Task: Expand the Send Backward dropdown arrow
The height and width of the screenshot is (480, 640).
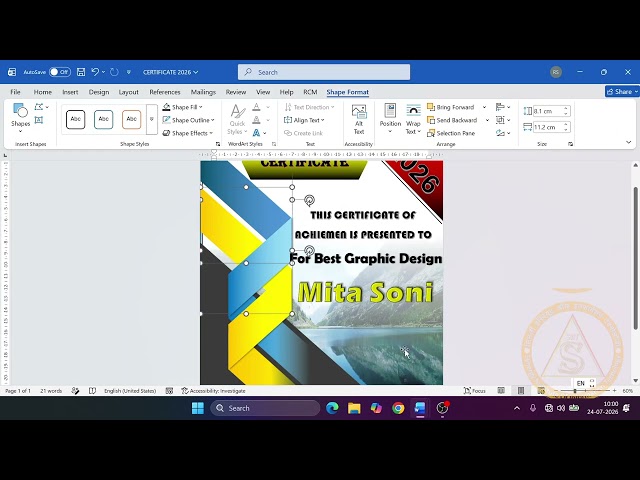Action: (487, 120)
